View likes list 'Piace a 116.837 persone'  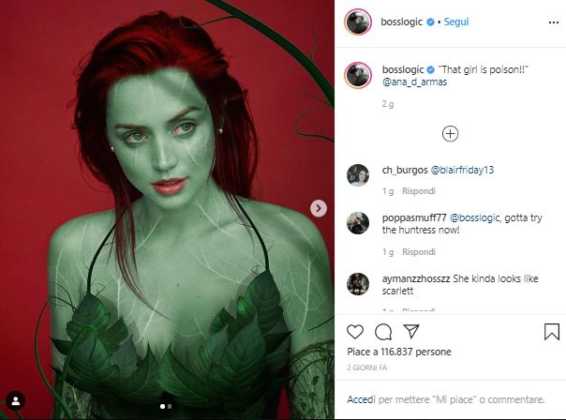click(399, 352)
